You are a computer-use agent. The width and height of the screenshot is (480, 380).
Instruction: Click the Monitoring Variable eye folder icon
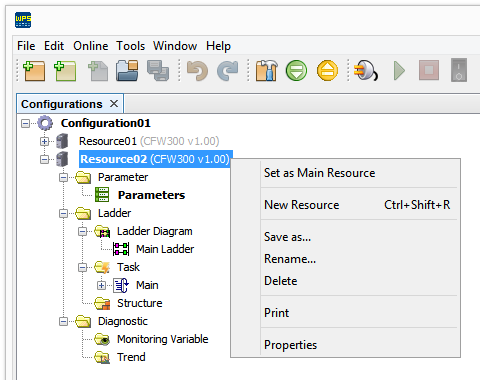click(102, 339)
